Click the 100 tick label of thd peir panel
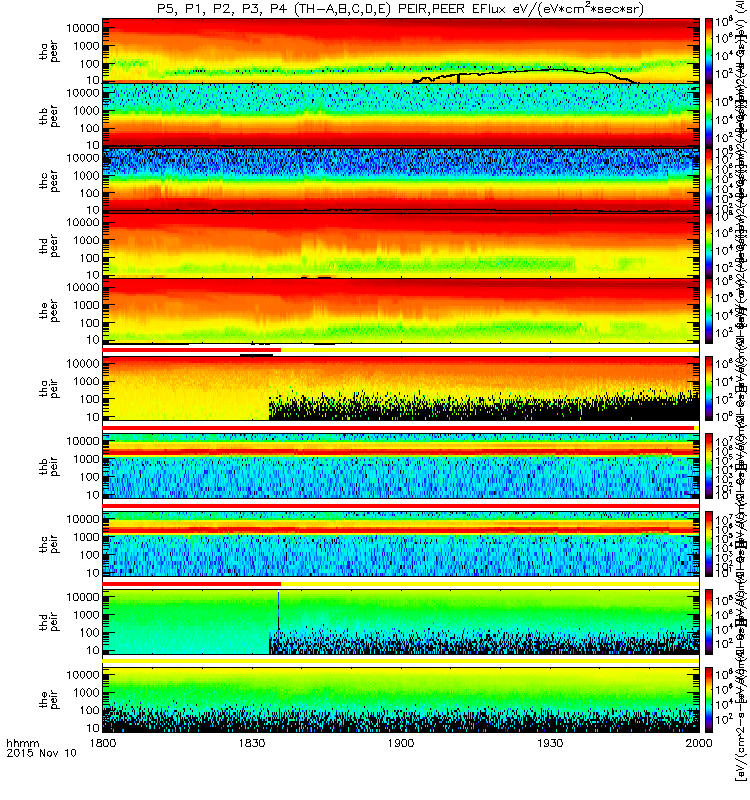The width and height of the screenshot is (750, 800). pos(89,633)
